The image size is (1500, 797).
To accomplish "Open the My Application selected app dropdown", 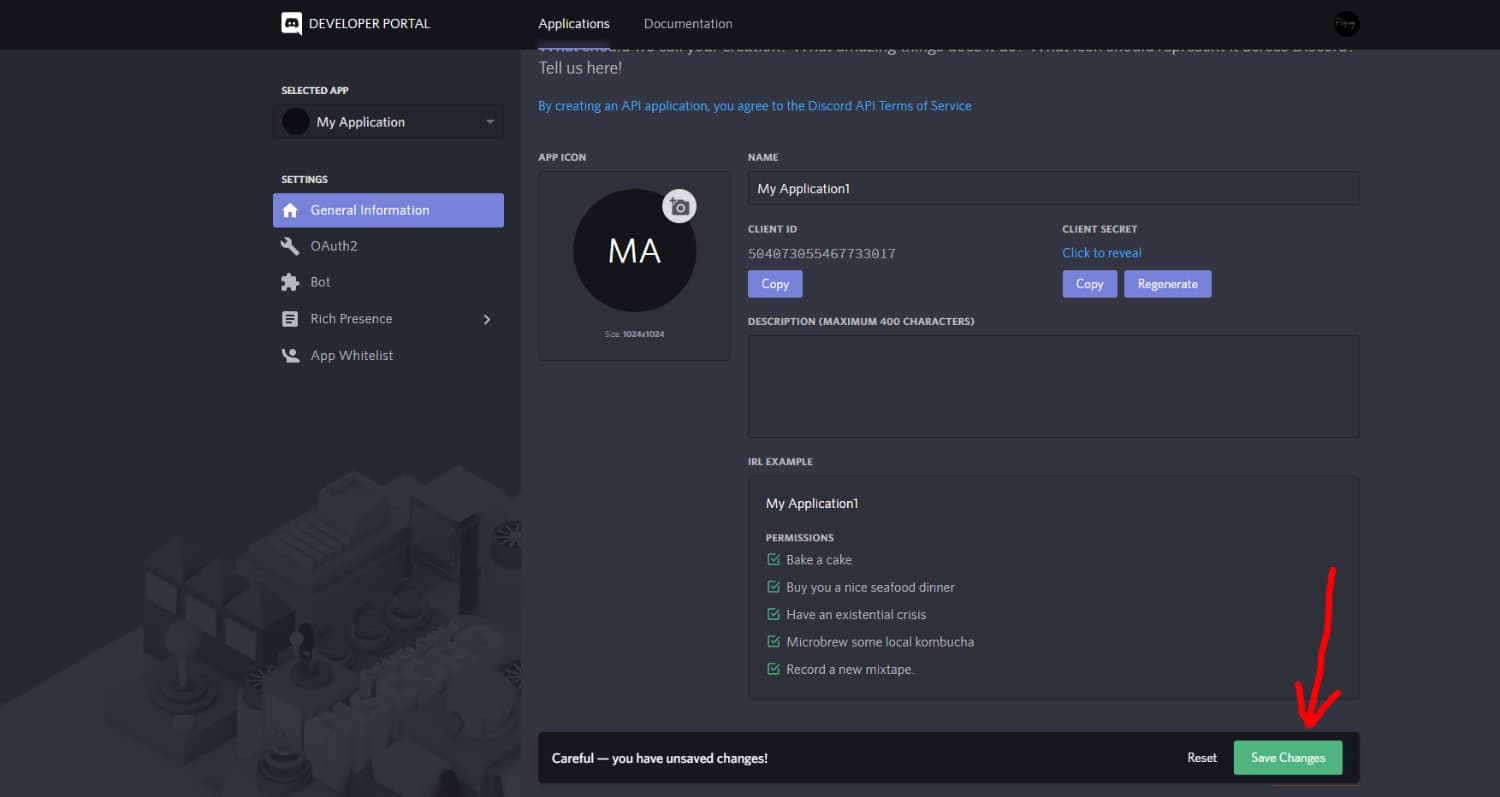I will click(388, 122).
